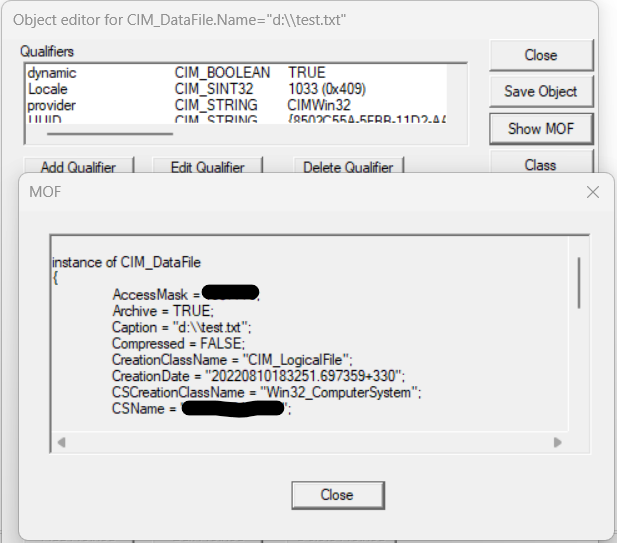Click the Qualifiers list horizontal scrollbar thumb

pyautogui.click(x=110, y=129)
